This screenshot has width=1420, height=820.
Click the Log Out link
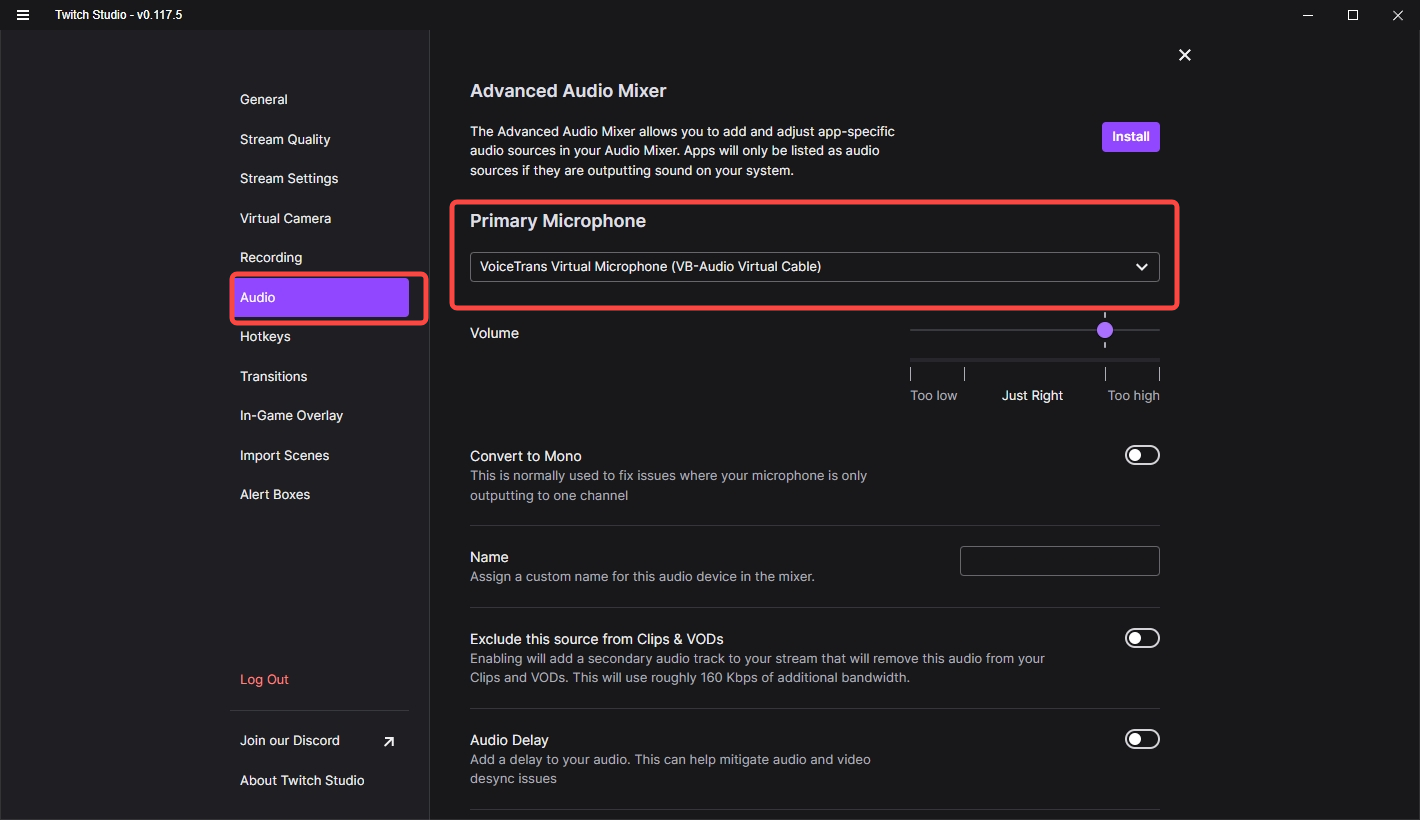tap(264, 680)
